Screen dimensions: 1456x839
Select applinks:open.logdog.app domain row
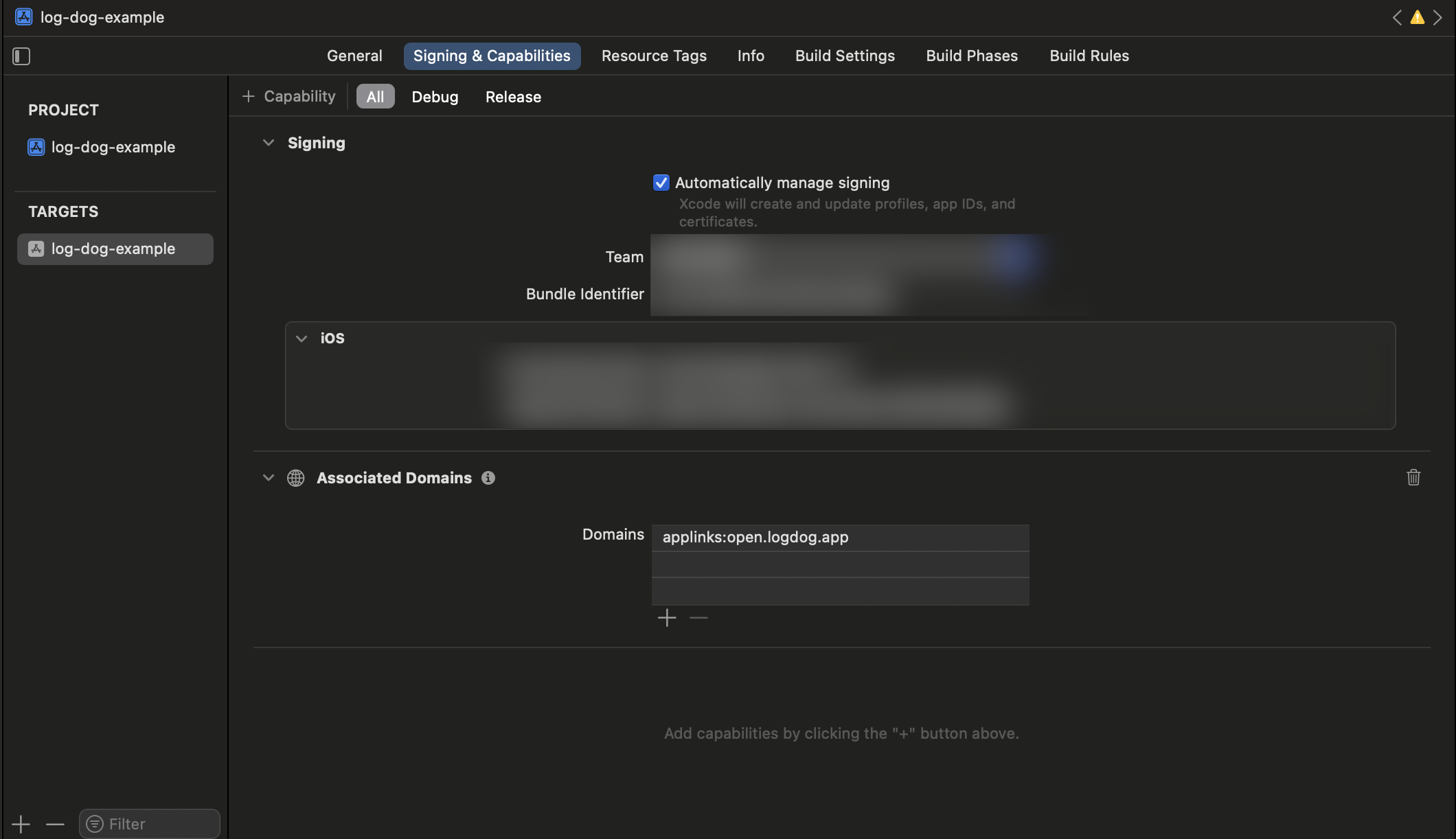click(x=840, y=538)
